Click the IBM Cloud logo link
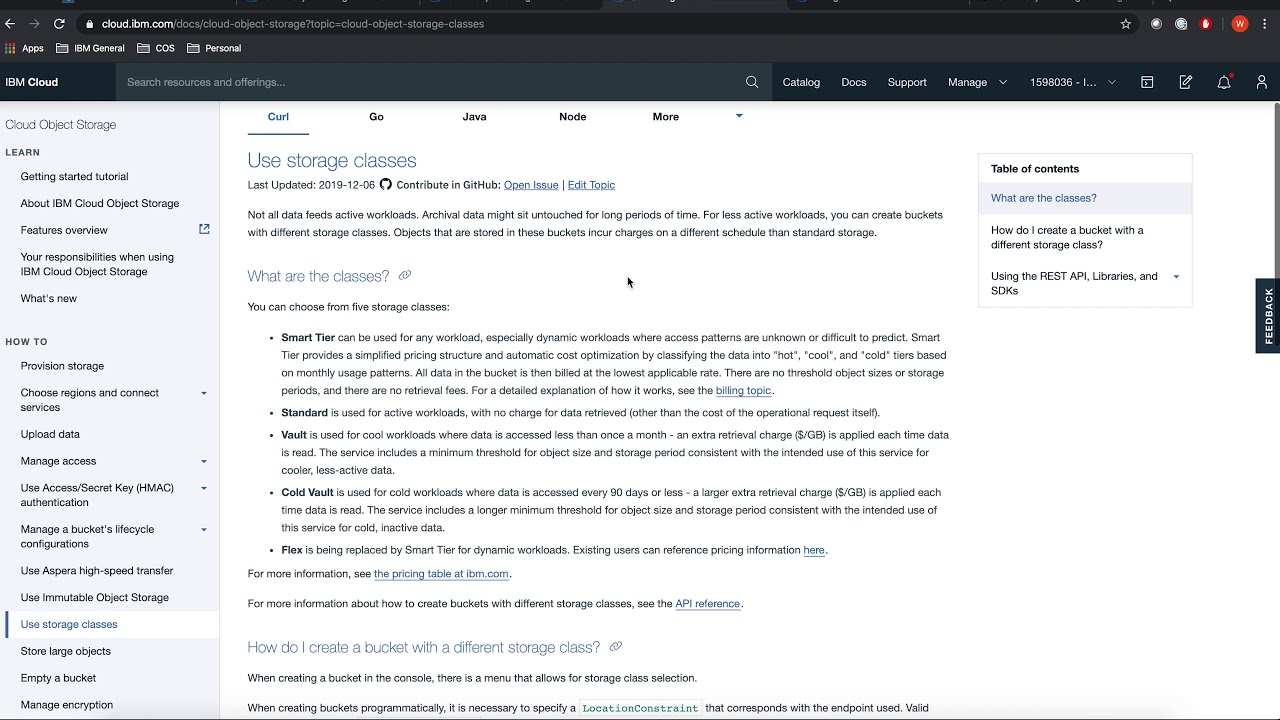Viewport: 1280px width, 720px height. (x=32, y=82)
